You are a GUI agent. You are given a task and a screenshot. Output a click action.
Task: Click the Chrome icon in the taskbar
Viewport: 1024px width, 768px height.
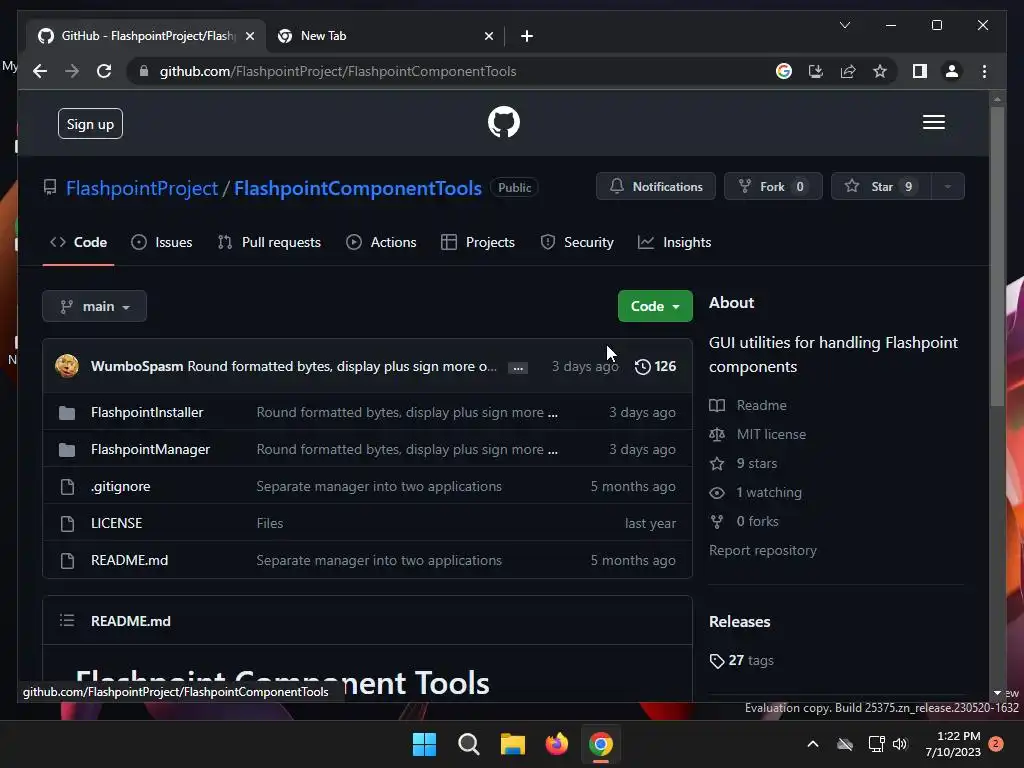coord(601,744)
